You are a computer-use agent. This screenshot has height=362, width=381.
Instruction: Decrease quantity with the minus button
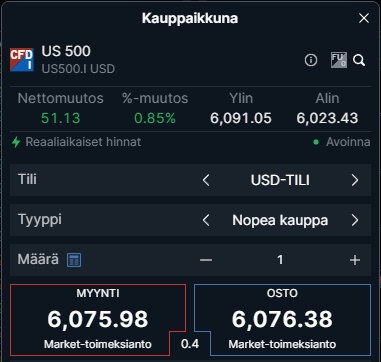pos(206,260)
